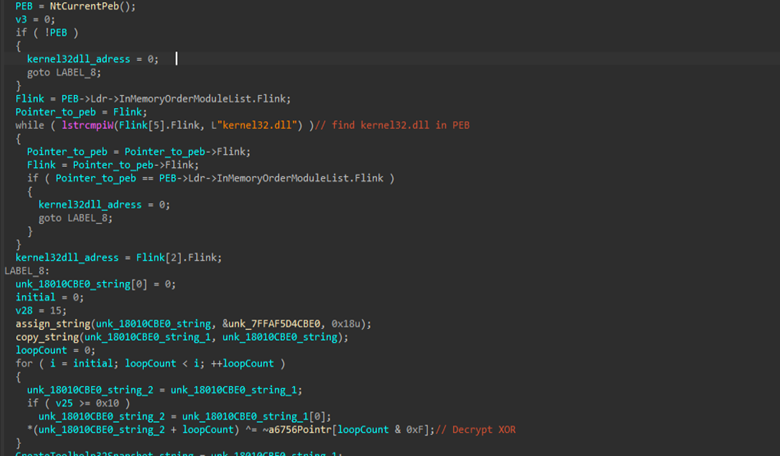Click the v28 variable assigned 15
The image size is (780, 456).
tap(24, 310)
